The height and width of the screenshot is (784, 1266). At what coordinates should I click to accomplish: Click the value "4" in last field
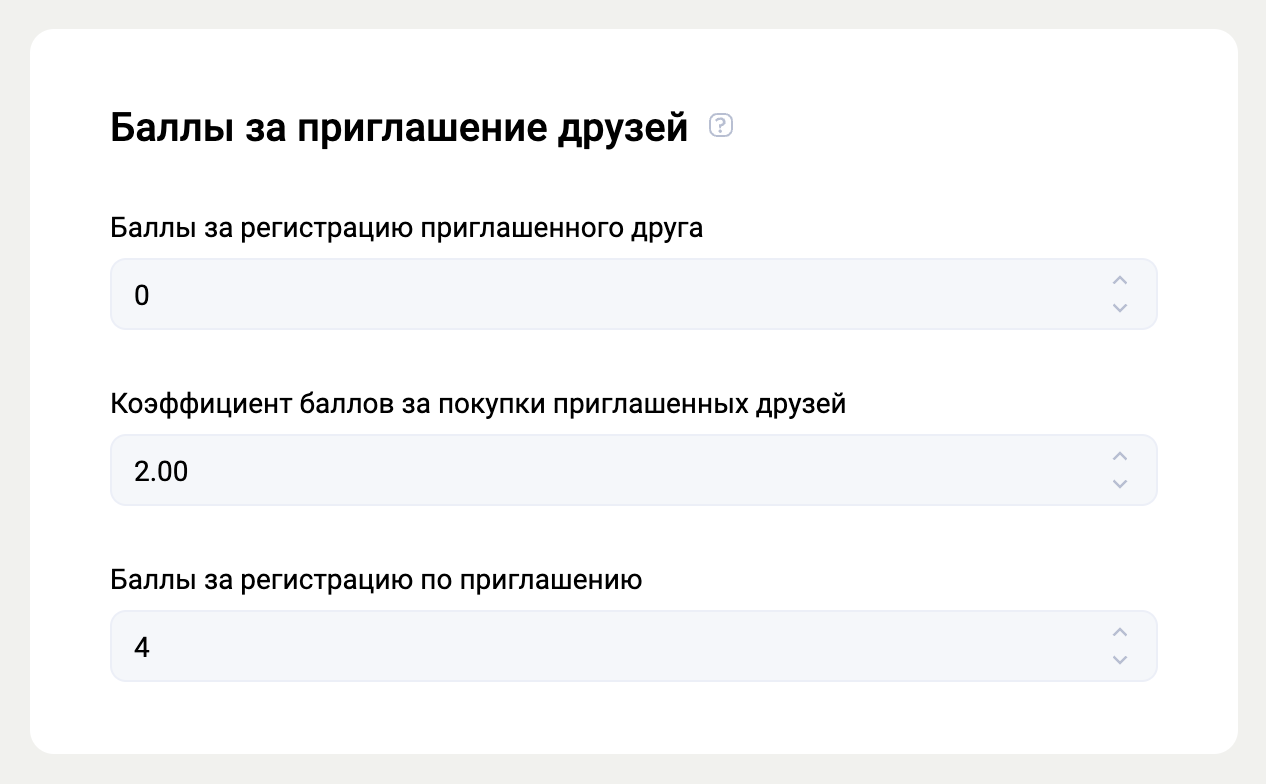pos(141,647)
